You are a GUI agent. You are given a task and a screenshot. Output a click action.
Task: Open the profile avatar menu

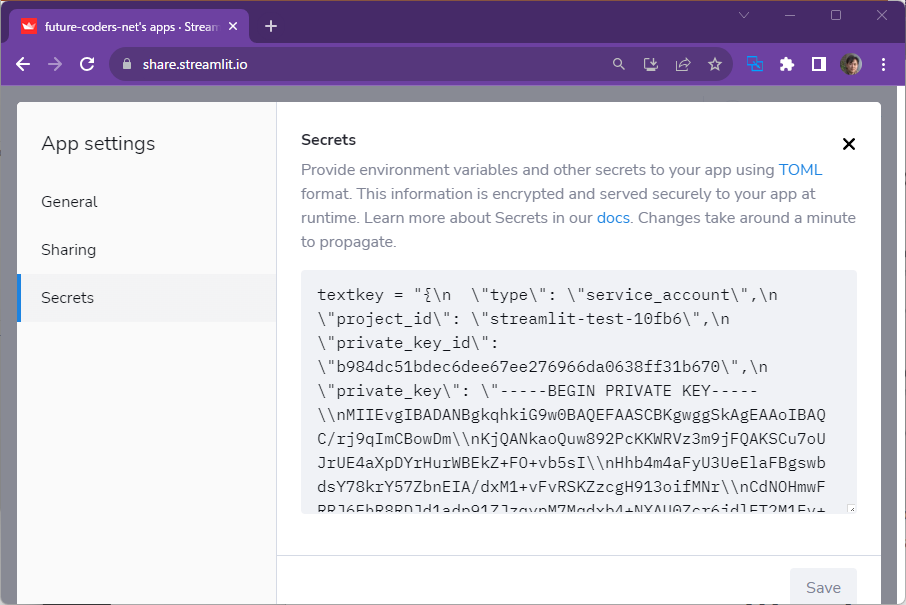click(851, 64)
